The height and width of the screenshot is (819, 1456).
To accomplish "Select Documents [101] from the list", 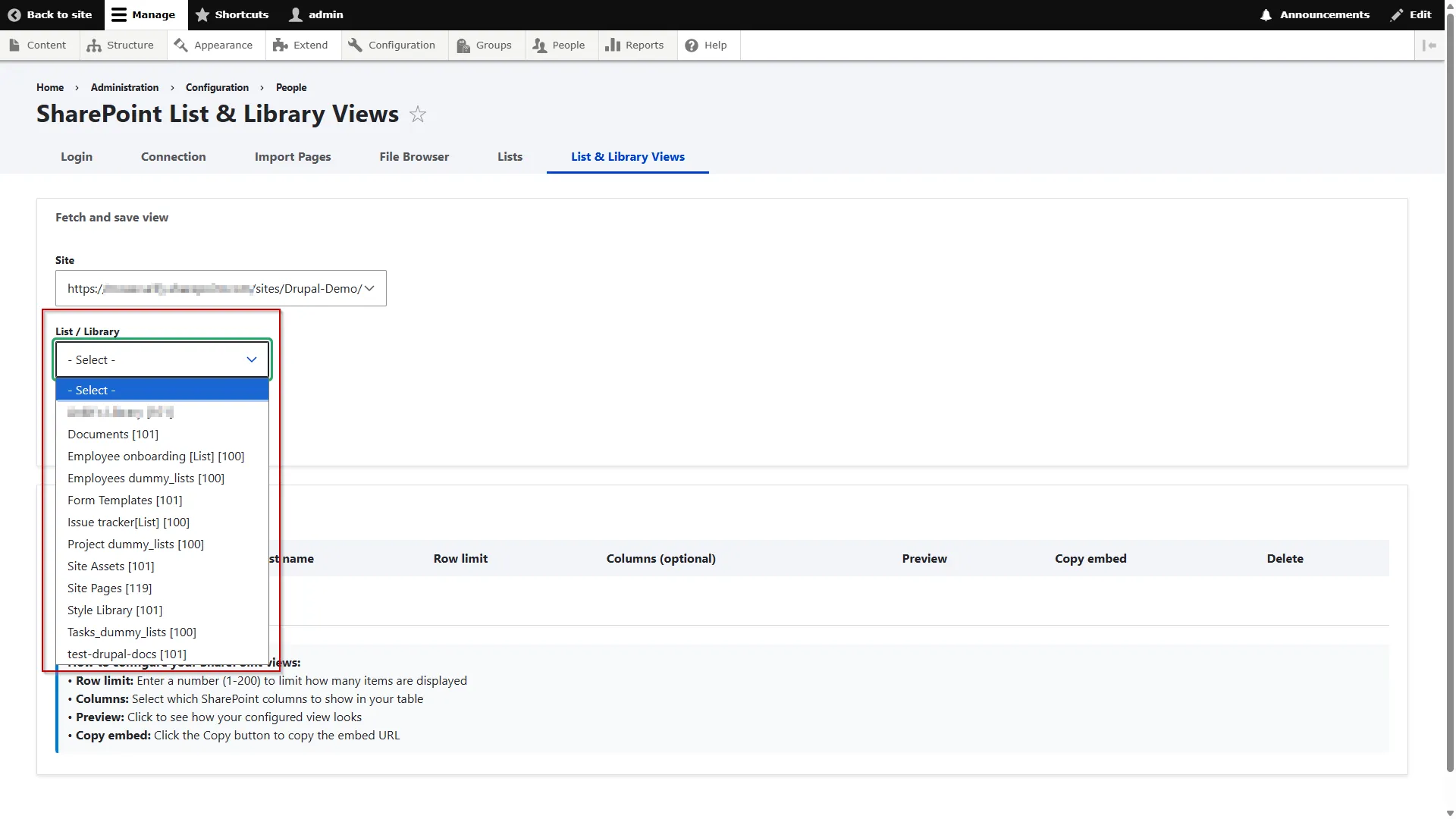I will (x=112, y=434).
